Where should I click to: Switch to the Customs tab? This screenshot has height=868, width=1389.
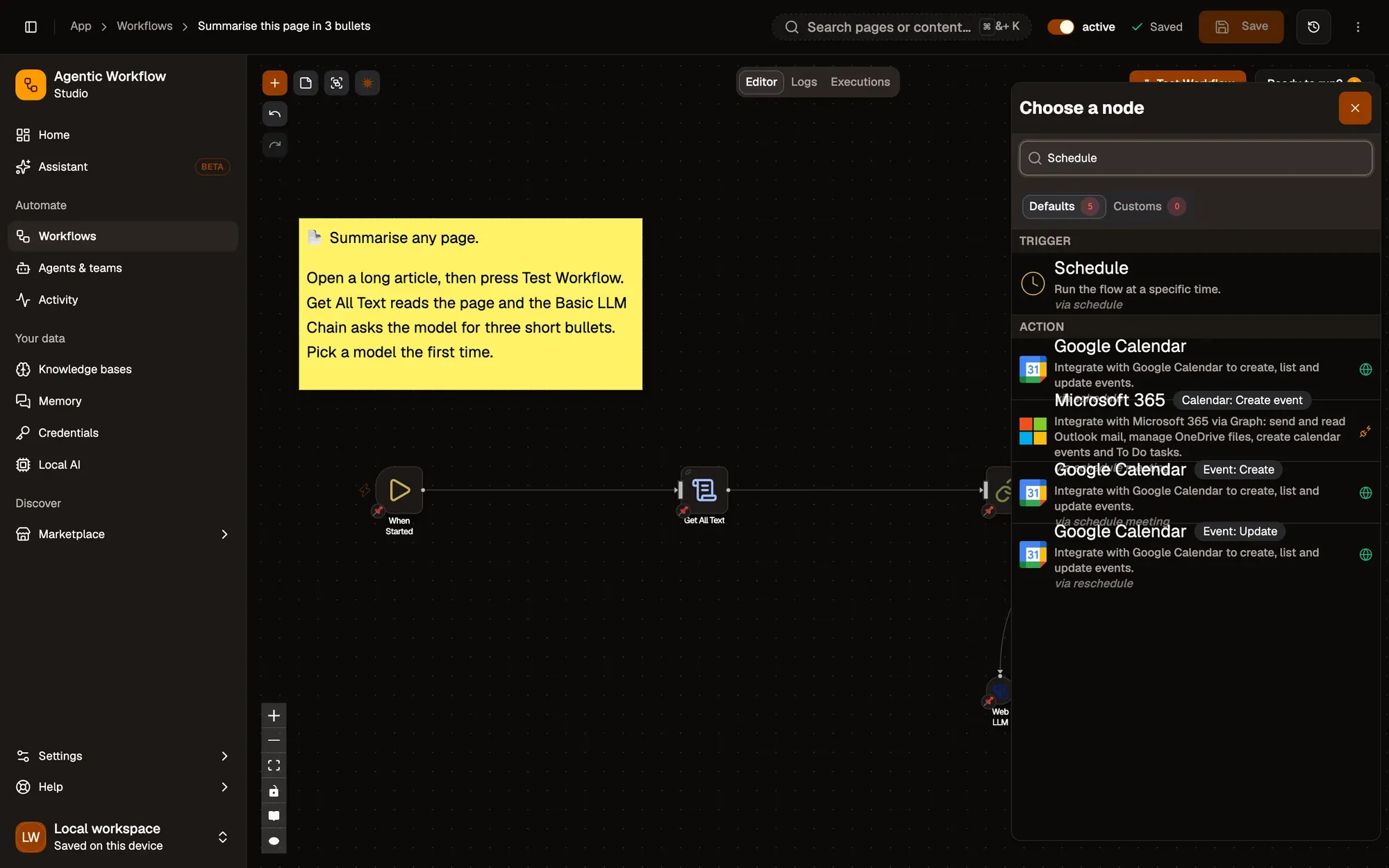1149,206
